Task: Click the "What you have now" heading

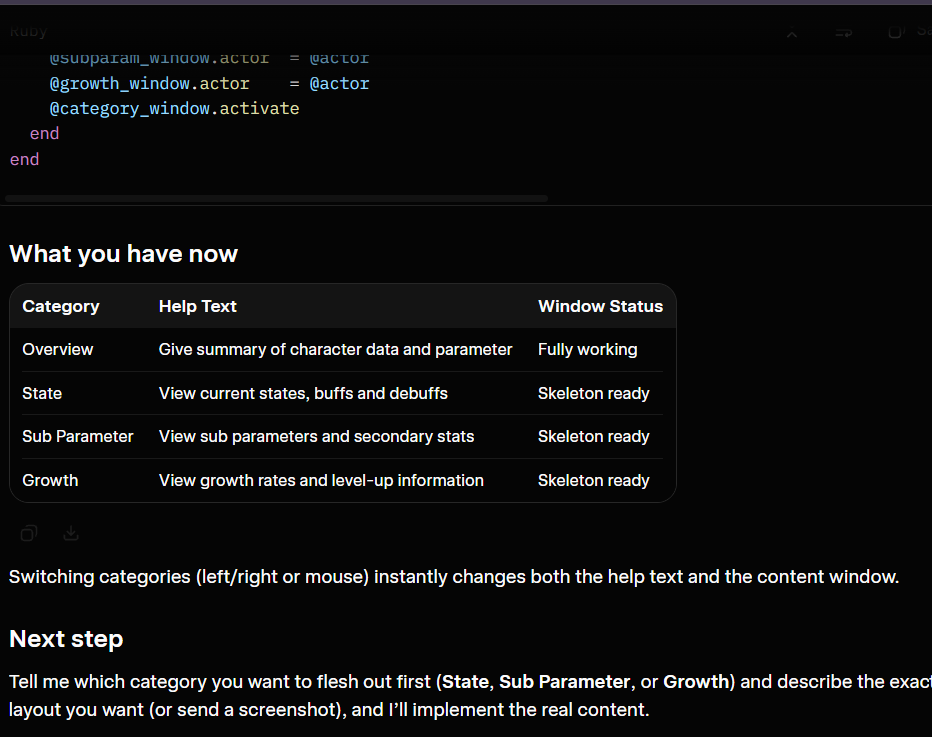Action: pyautogui.click(x=123, y=254)
